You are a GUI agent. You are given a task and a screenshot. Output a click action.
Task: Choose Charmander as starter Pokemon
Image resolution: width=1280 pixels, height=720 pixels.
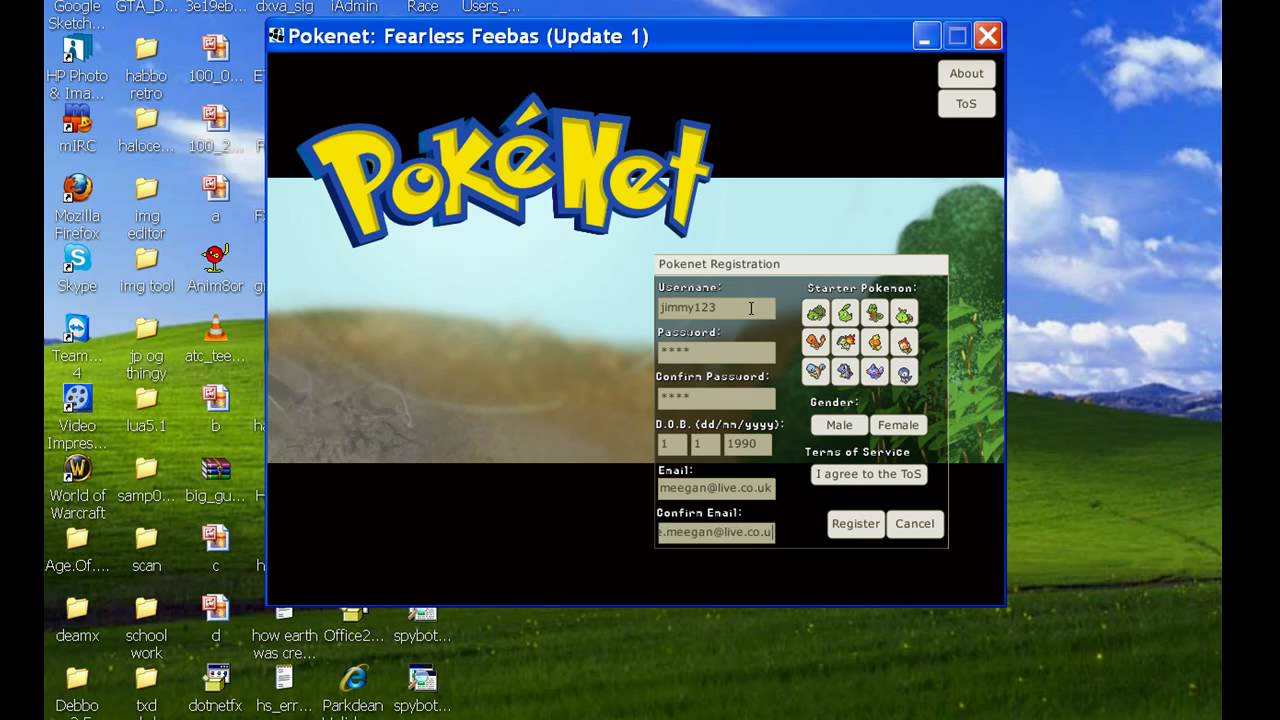coord(816,343)
